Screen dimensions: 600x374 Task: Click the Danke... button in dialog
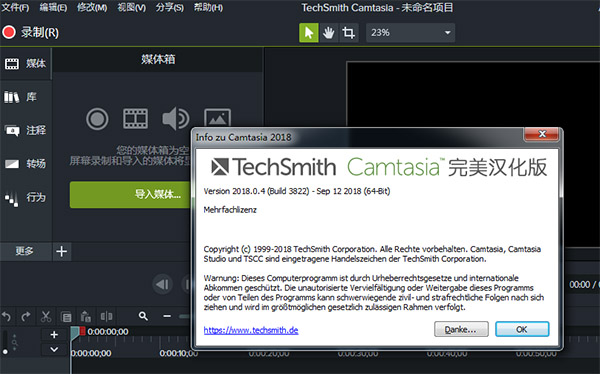pos(461,329)
